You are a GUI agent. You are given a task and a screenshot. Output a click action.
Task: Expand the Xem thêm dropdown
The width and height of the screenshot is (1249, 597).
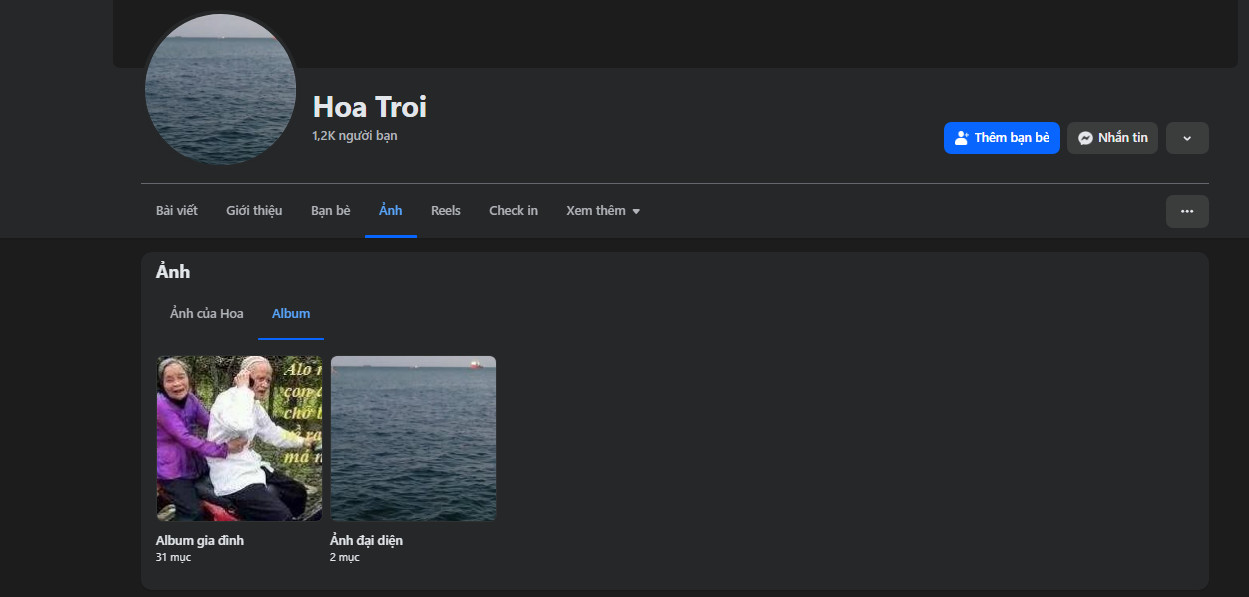[x=603, y=211]
